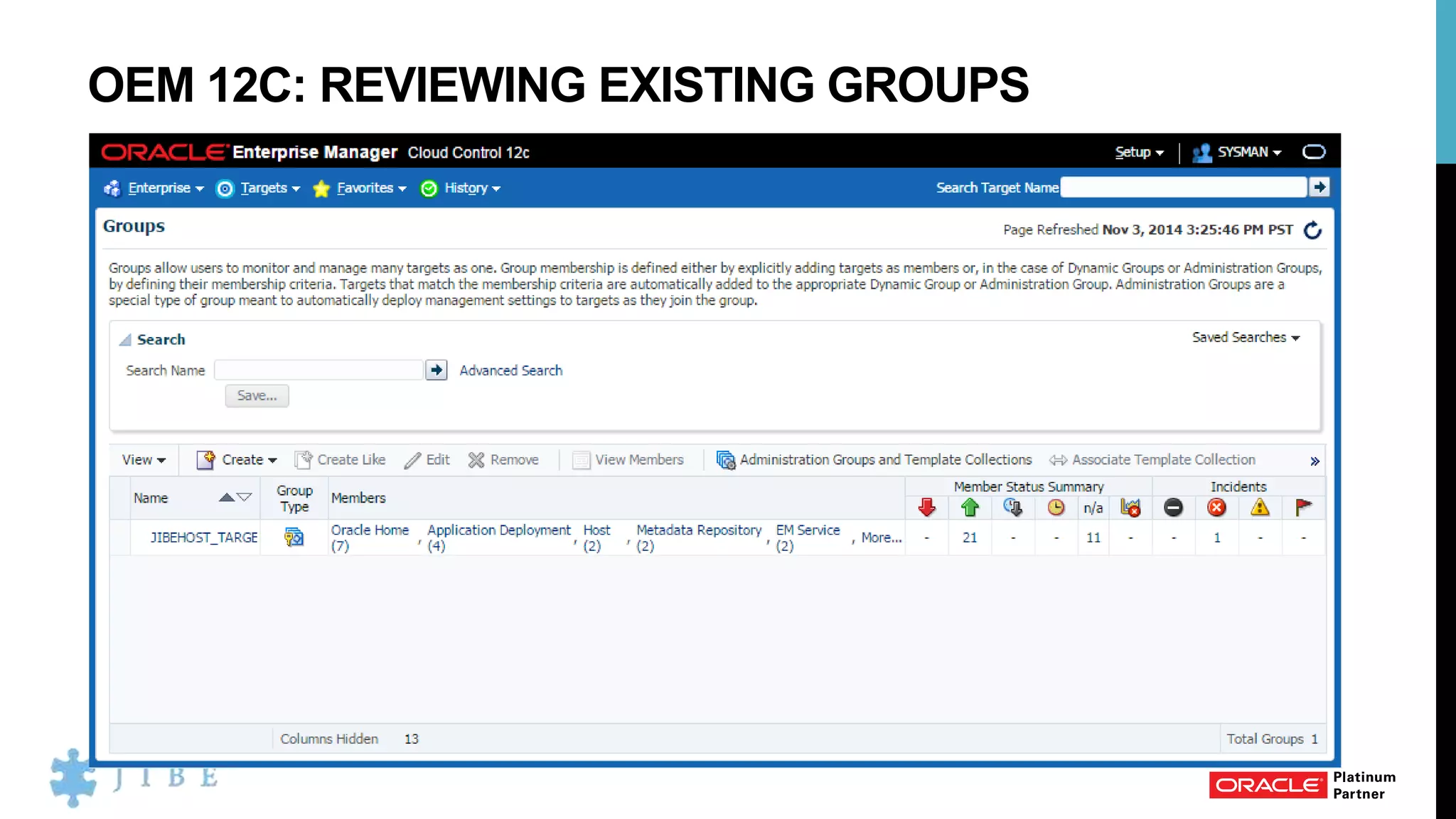Click the Columns Hidden 13 indicator
Viewport: 1456px width, 819px height.
point(349,739)
